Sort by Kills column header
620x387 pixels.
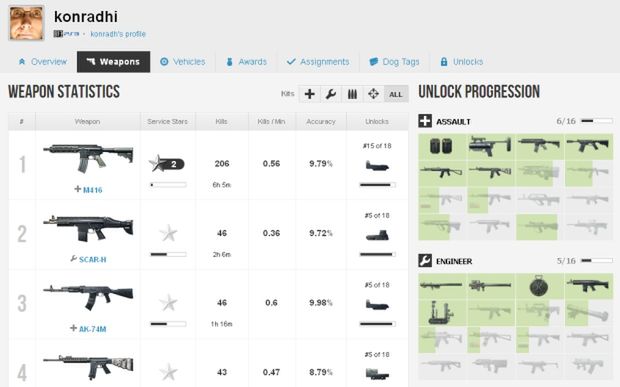pos(221,121)
